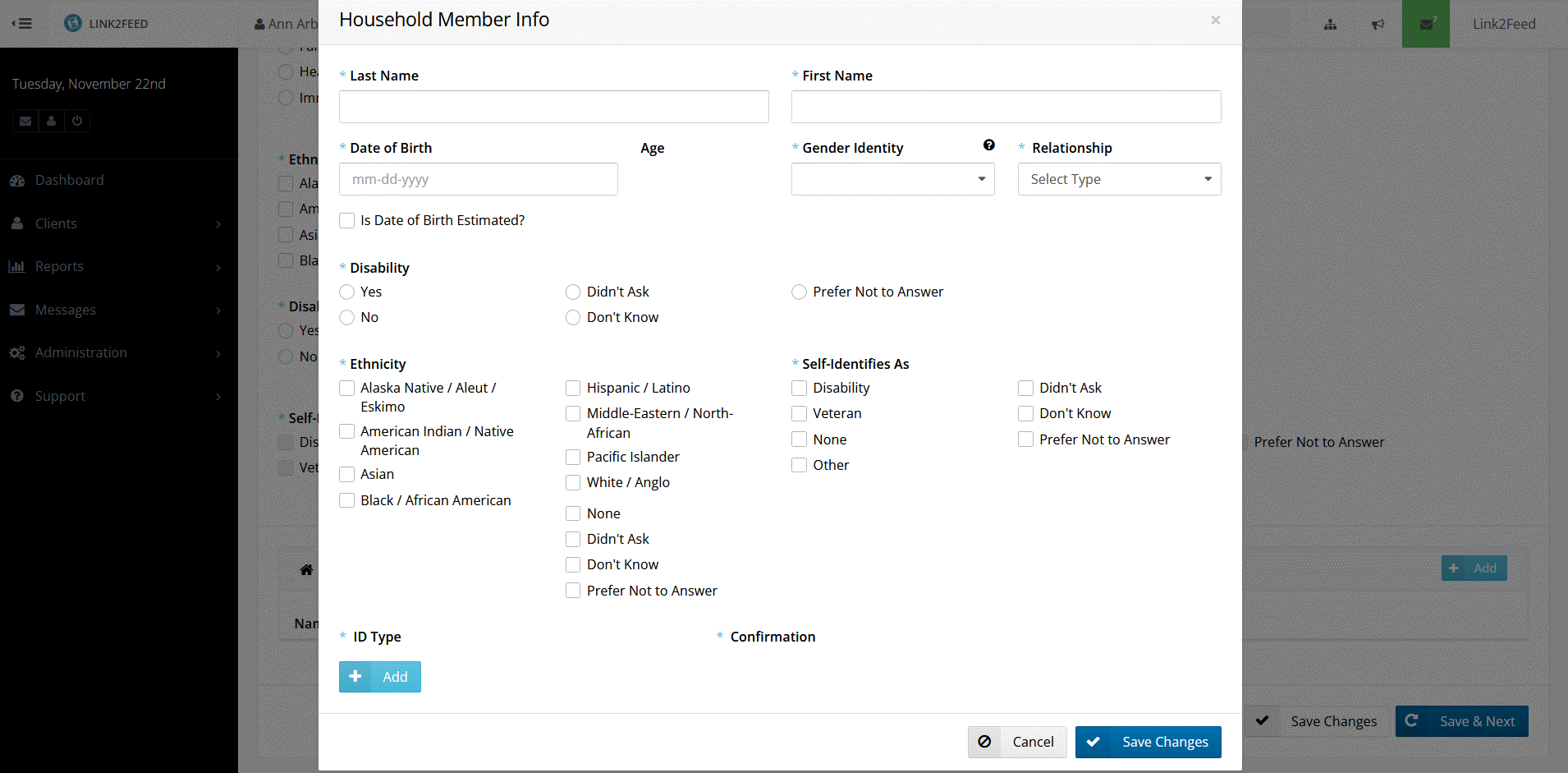Click the envelope icon below the date
The image size is (1568, 773).
click(25, 121)
